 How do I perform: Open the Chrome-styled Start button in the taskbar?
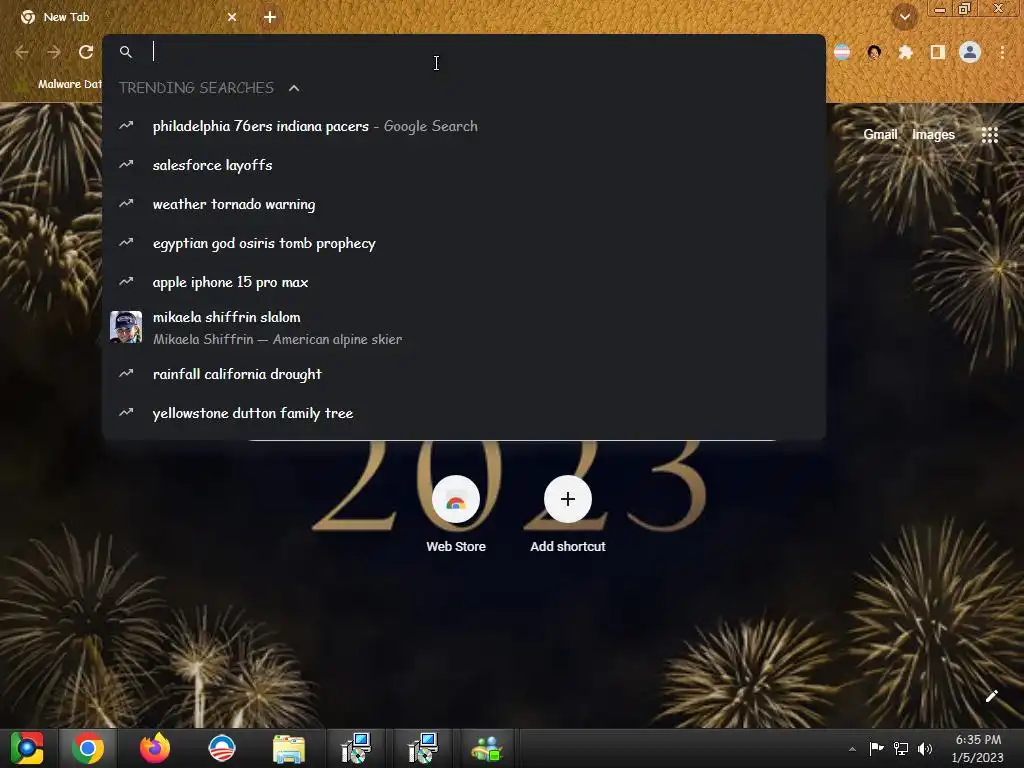pyautogui.click(x=27, y=748)
